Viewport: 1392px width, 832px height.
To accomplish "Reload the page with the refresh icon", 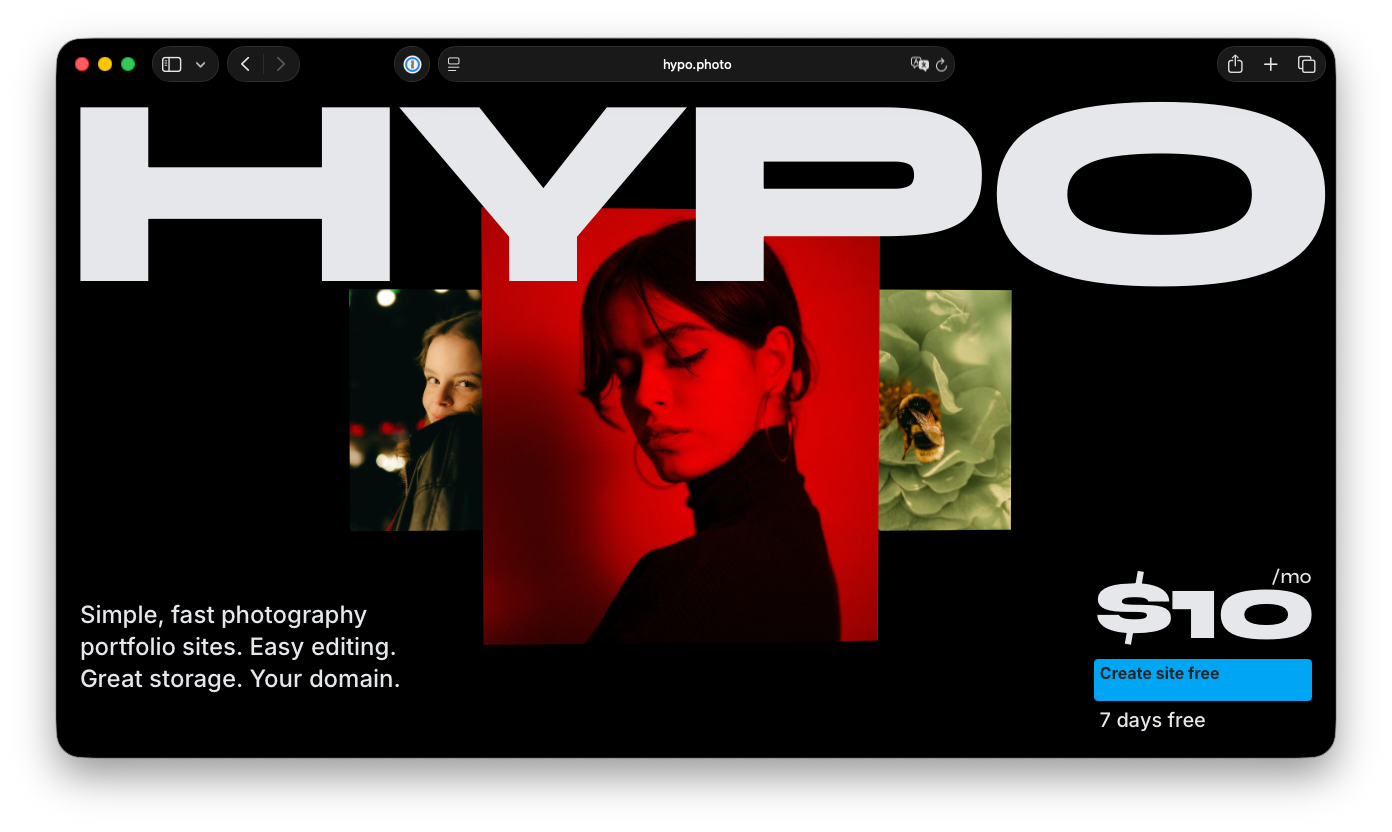I will 941,65.
